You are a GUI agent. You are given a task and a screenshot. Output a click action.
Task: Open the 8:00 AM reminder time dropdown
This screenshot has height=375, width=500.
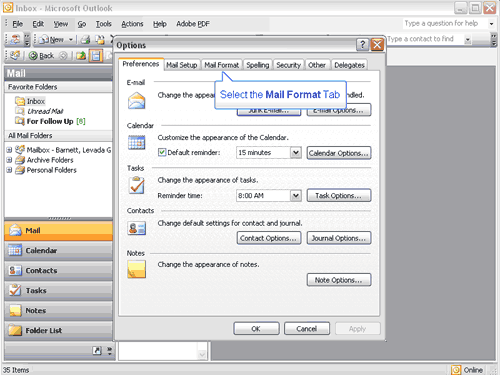(x=295, y=195)
